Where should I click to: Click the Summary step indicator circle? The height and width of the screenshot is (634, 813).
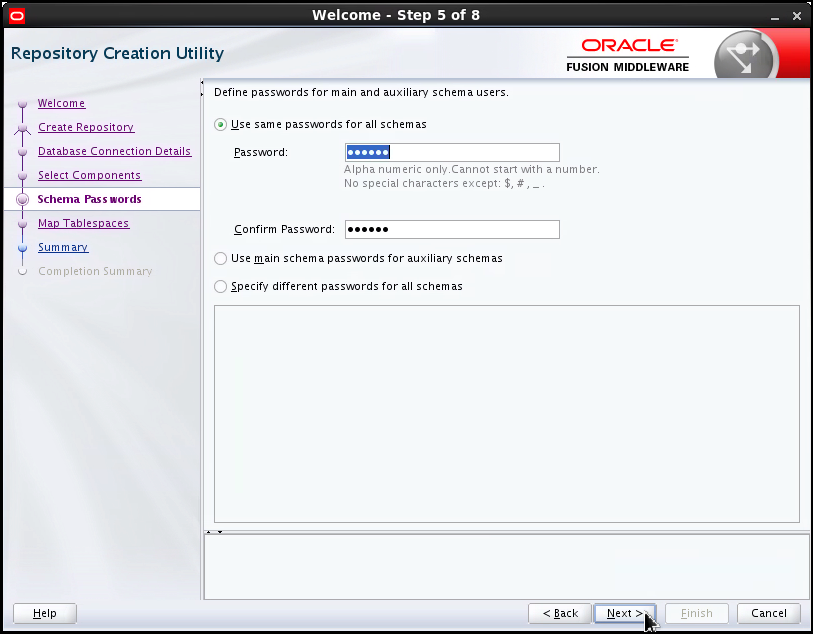tap(22, 247)
